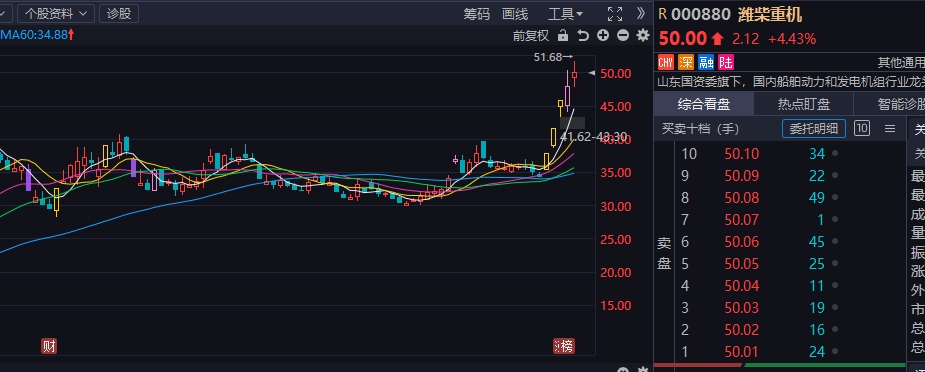Switch to 综合看盘 tab
The height and width of the screenshot is (372, 925).
point(704,104)
